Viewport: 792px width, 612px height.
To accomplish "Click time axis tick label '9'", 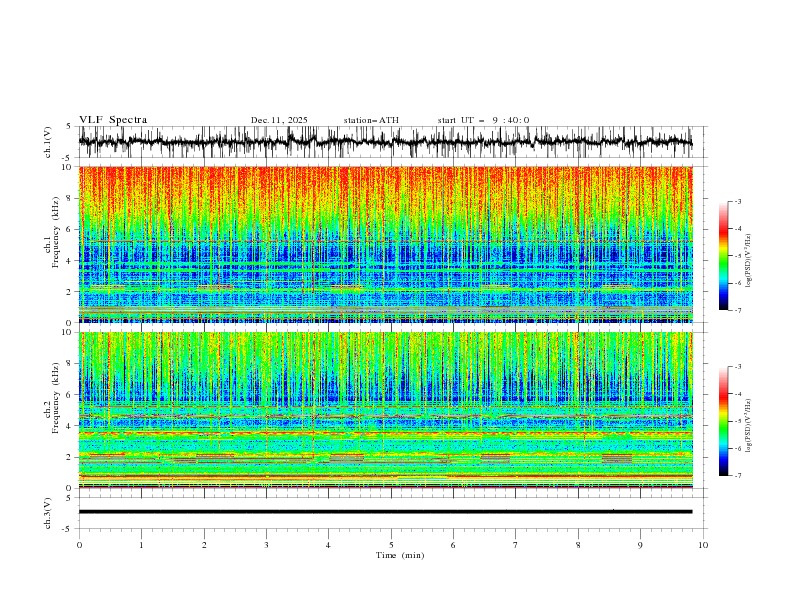I will coord(640,545).
